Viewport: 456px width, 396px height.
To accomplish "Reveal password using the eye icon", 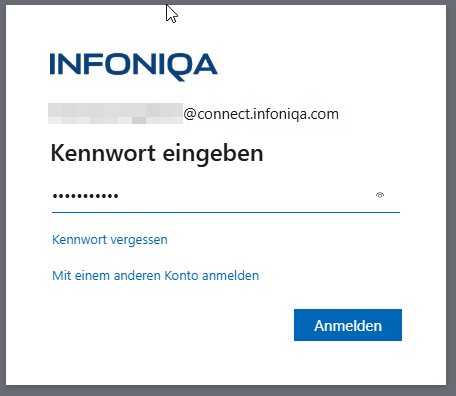I will click(x=380, y=195).
